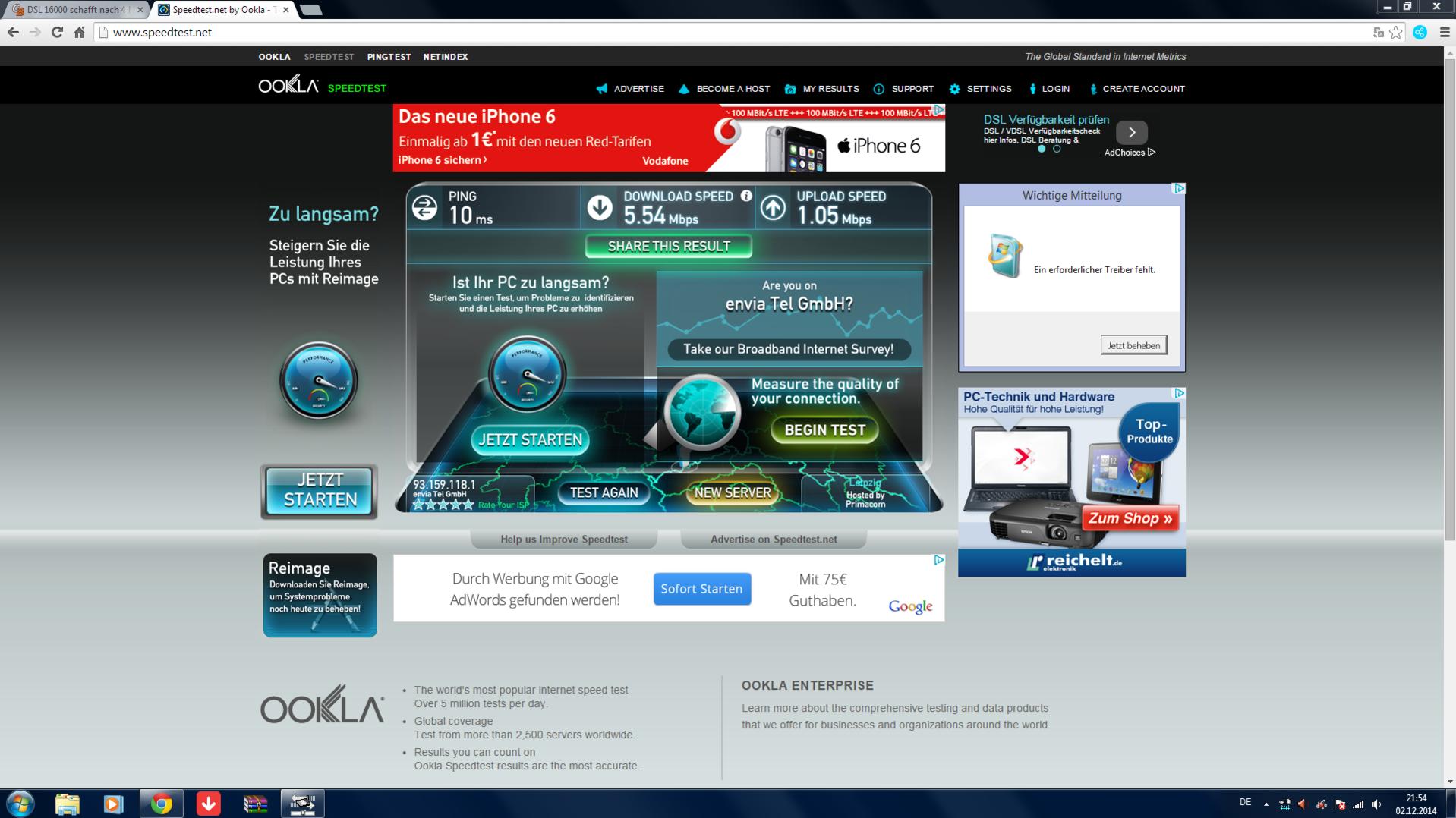
Task: Rate ISP using the five star icons
Action: [x=443, y=504]
